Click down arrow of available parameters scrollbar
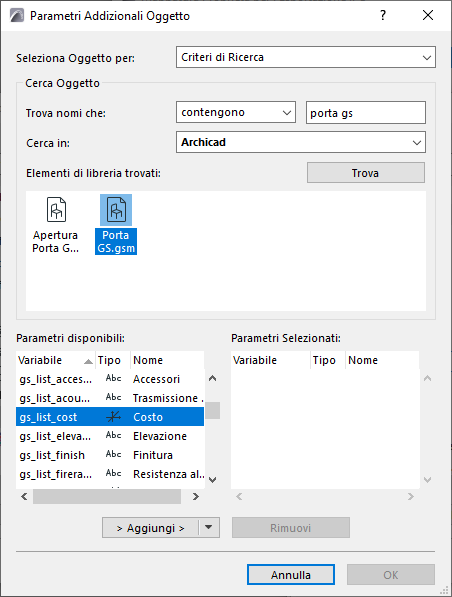The height and width of the screenshot is (597, 452). [213, 480]
